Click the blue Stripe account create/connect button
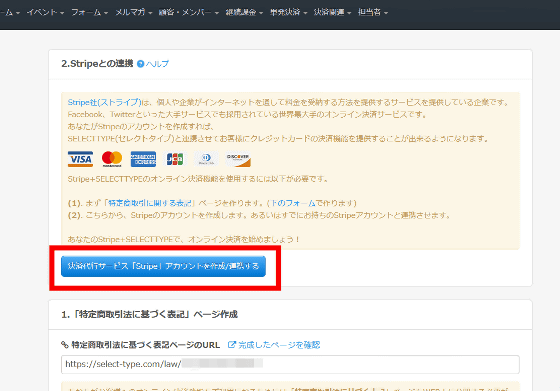 point(163,266)
